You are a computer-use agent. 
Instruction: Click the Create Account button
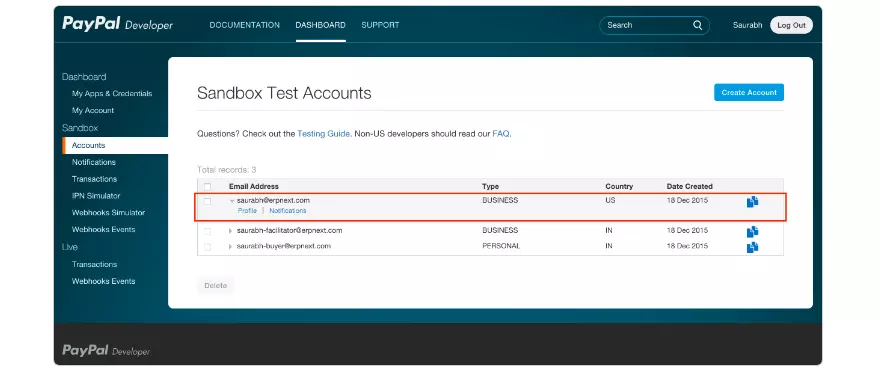(749, 93)
